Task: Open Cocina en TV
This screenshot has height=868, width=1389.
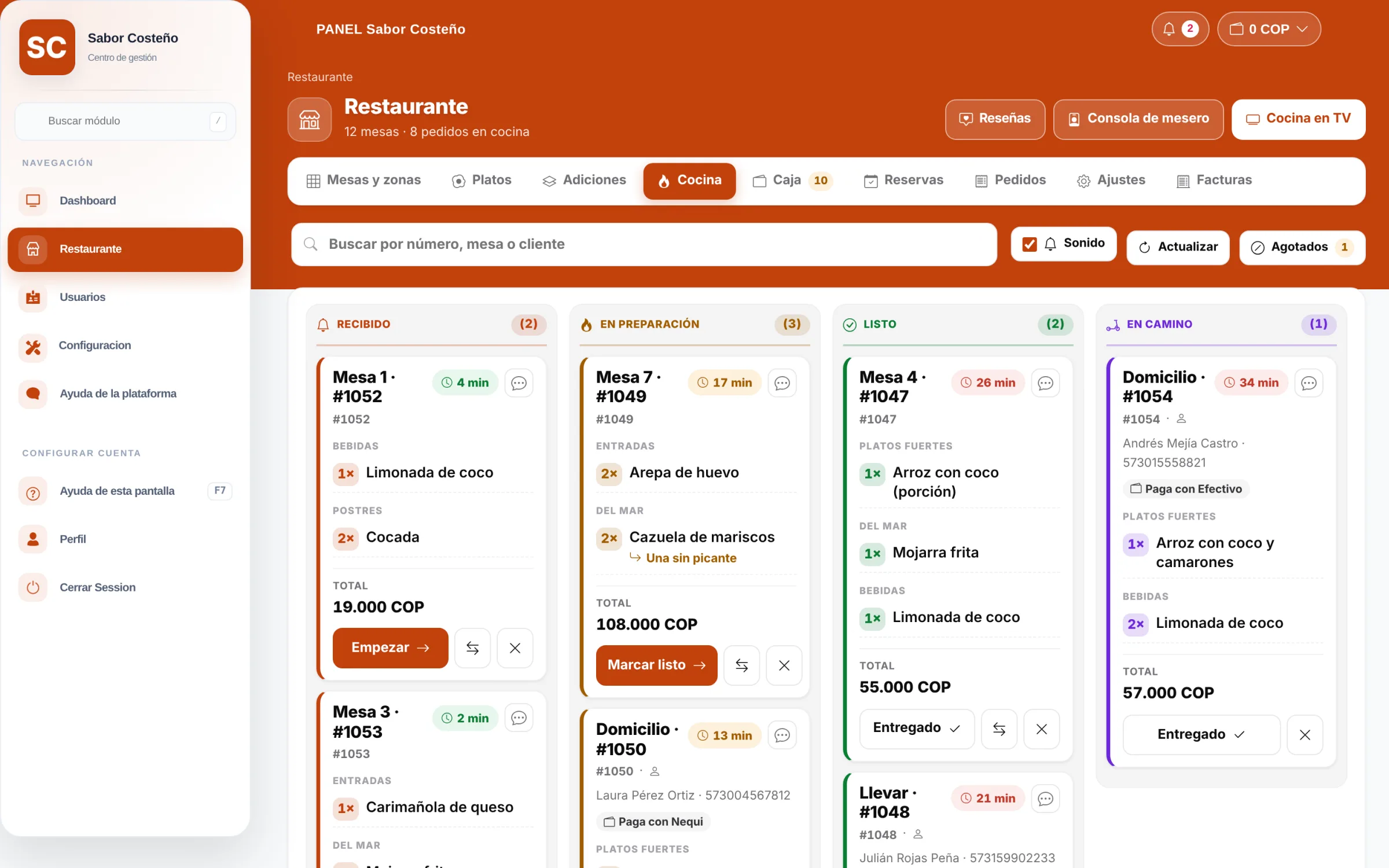Action: [x=1298, y=119]
